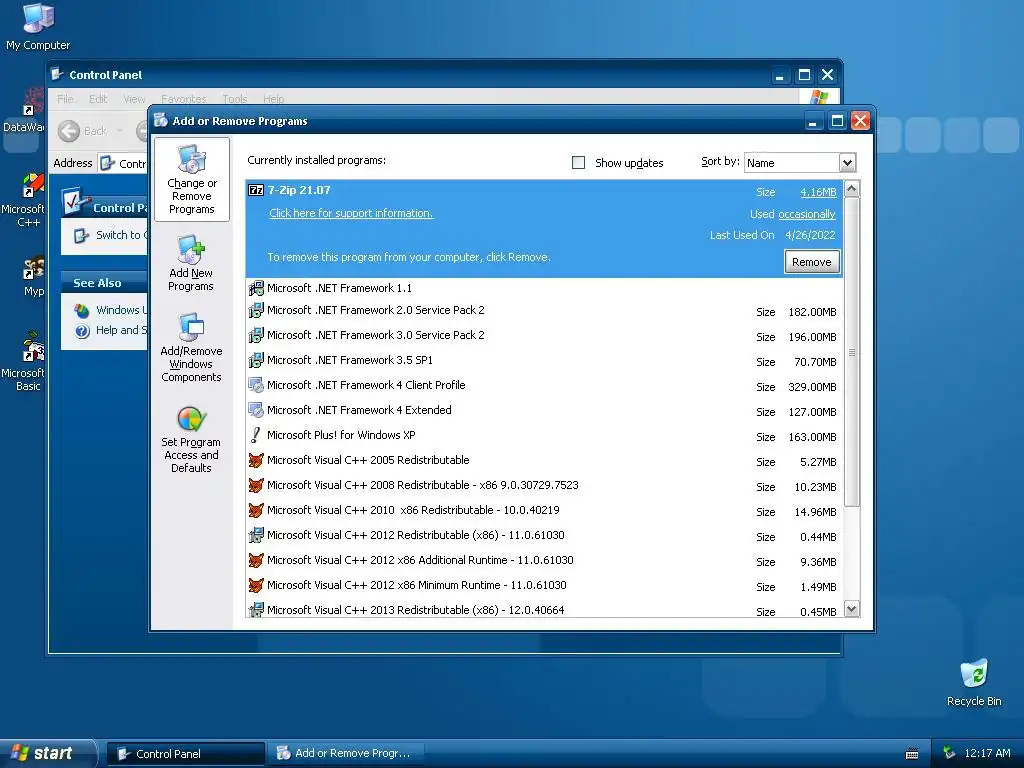This screenshot has height=768, width=1024.
Task: Select Microsoft Plus! for Windows XP row
Action: click(x=544, y=436)
